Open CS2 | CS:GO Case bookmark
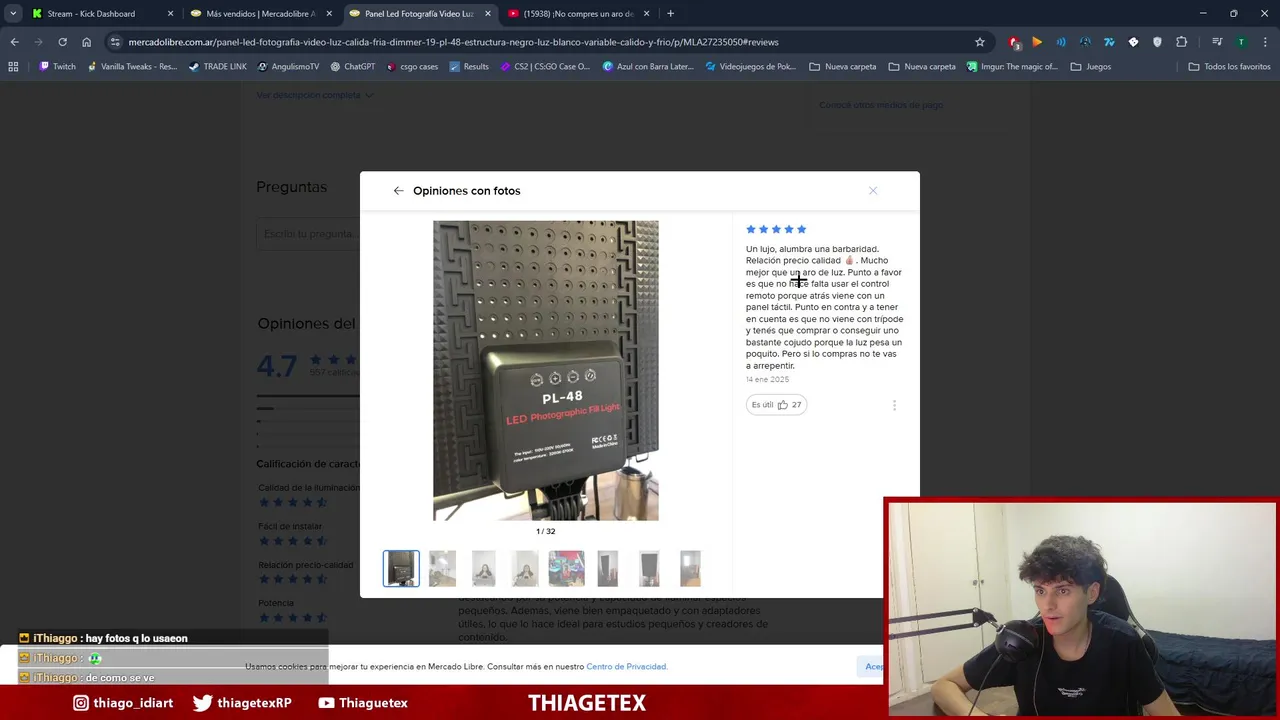This screenshot has height=720, width=1280. coord(544,67)
